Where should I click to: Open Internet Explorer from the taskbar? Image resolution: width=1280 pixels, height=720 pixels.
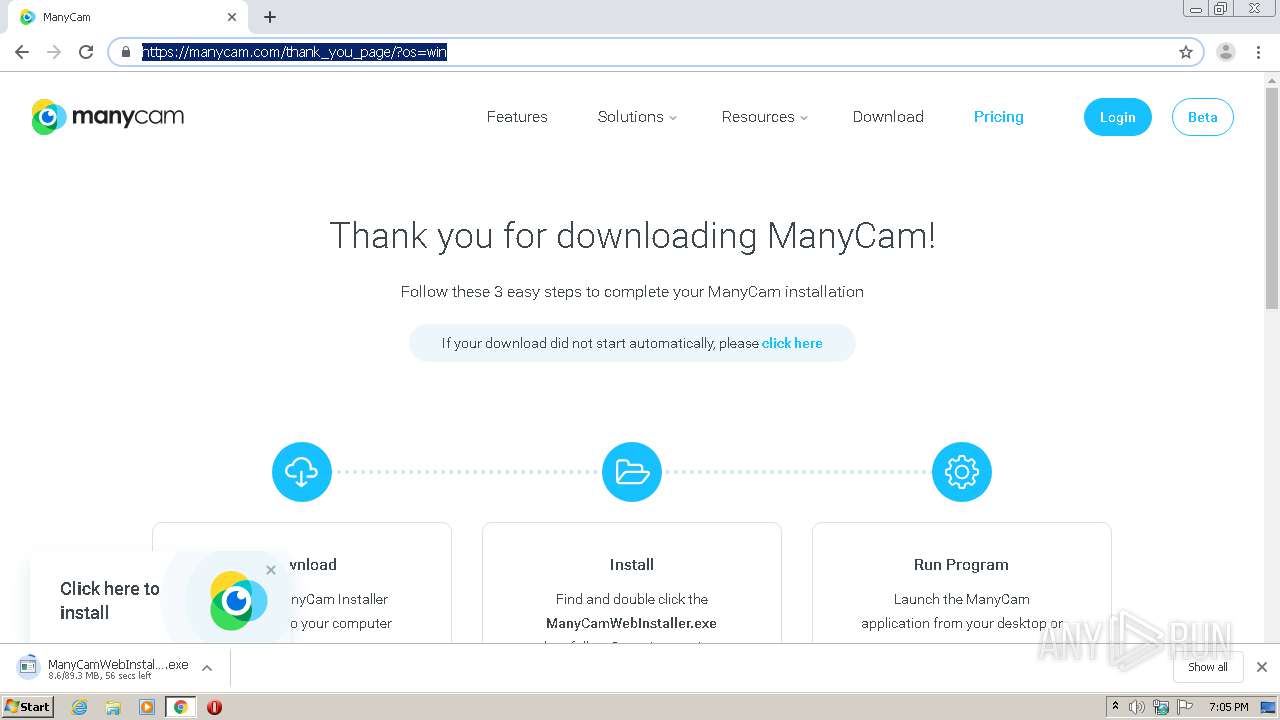(80, 707)
